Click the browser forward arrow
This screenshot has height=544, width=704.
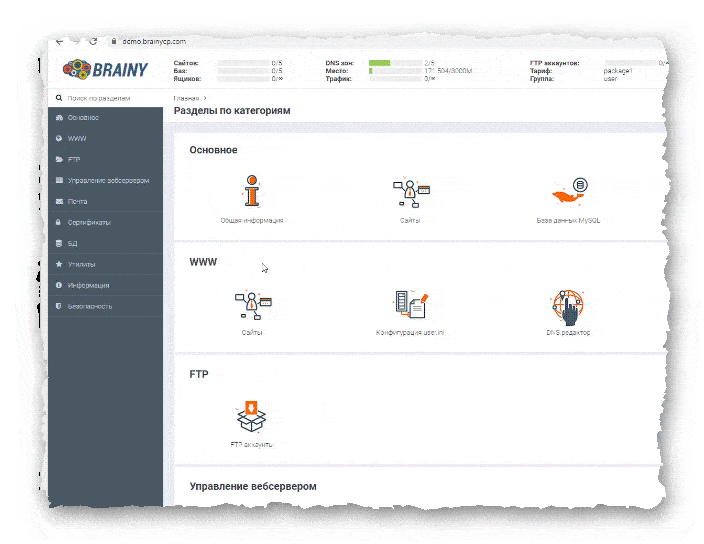coord(76,42)
